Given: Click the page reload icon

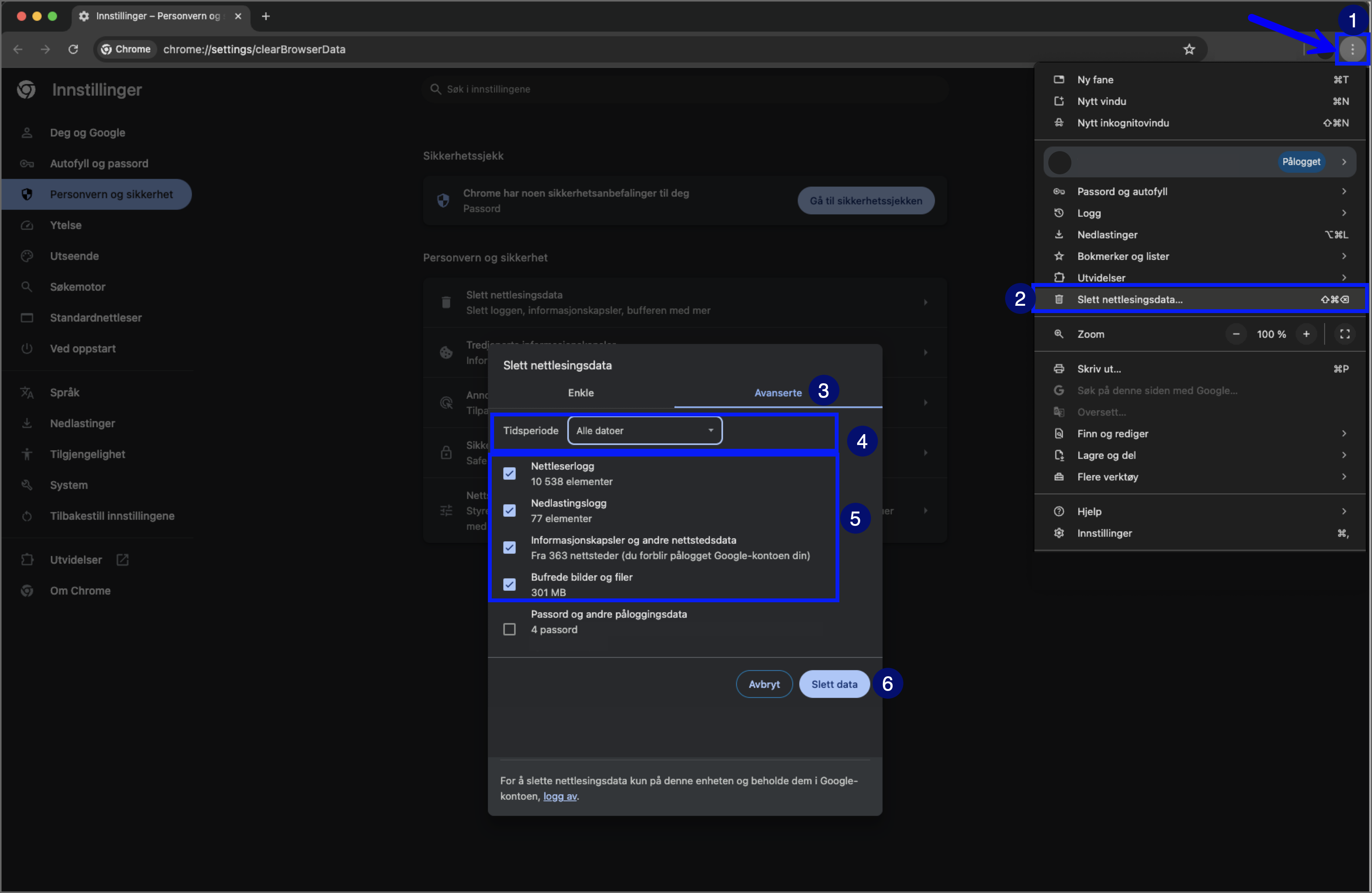Looking at the screenshot, I should (x=73, y=49).
